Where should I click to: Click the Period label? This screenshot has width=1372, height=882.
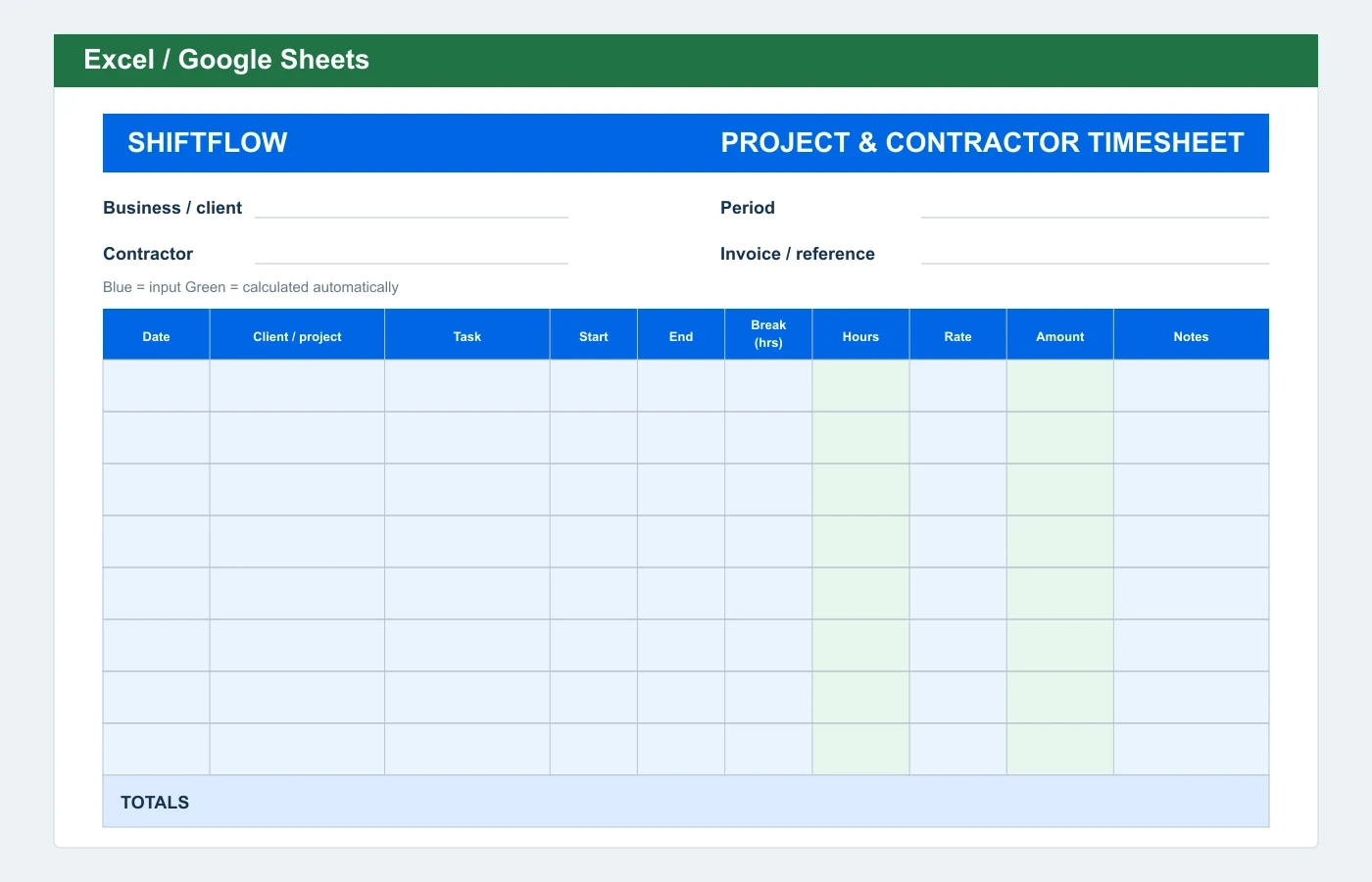748,208
